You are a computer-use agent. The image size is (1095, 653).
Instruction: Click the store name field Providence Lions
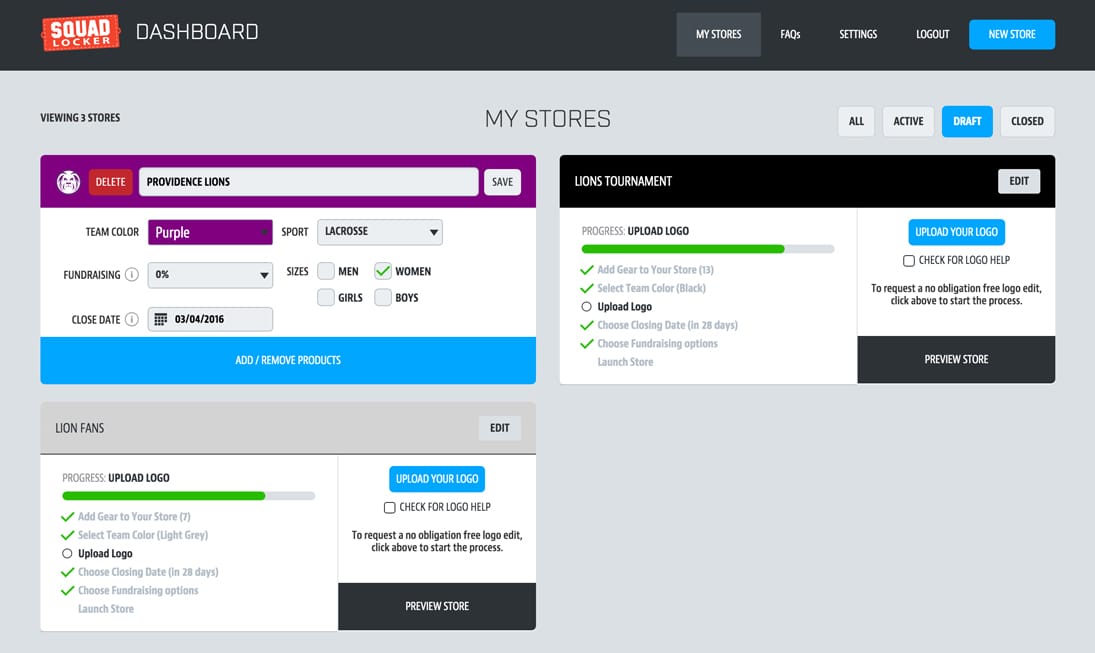click(309, 182)
